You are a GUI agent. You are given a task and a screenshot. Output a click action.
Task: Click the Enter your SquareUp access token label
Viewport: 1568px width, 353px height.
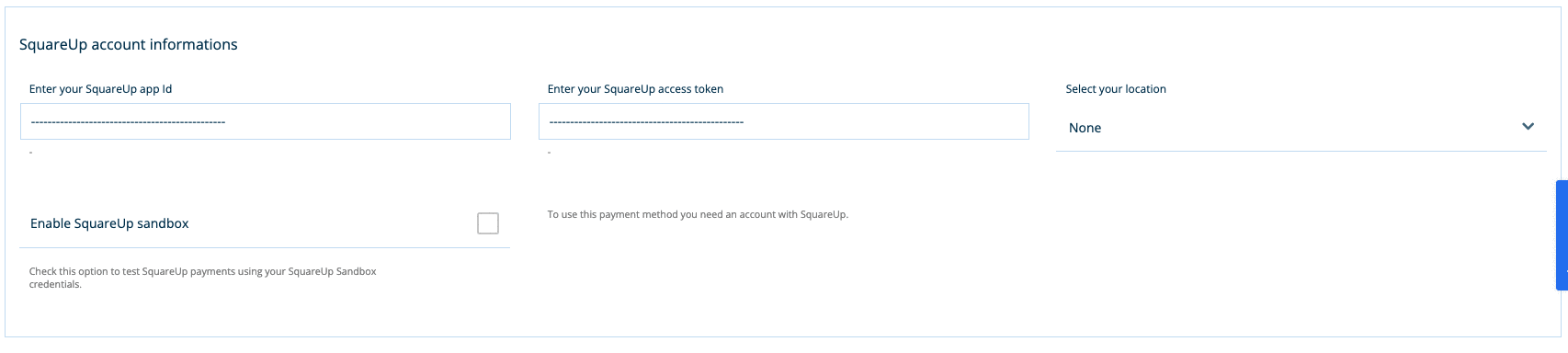point(635,89)
